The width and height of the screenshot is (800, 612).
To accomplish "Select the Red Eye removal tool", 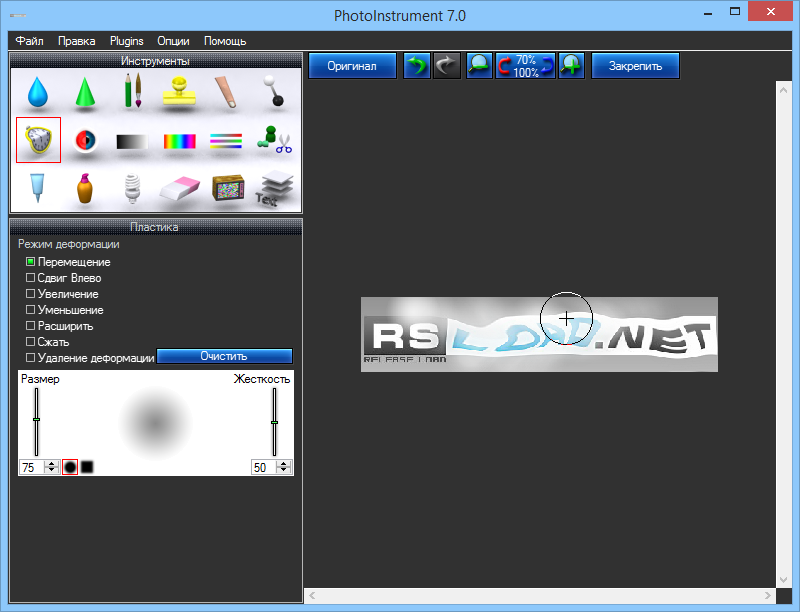I will [85, 140].
